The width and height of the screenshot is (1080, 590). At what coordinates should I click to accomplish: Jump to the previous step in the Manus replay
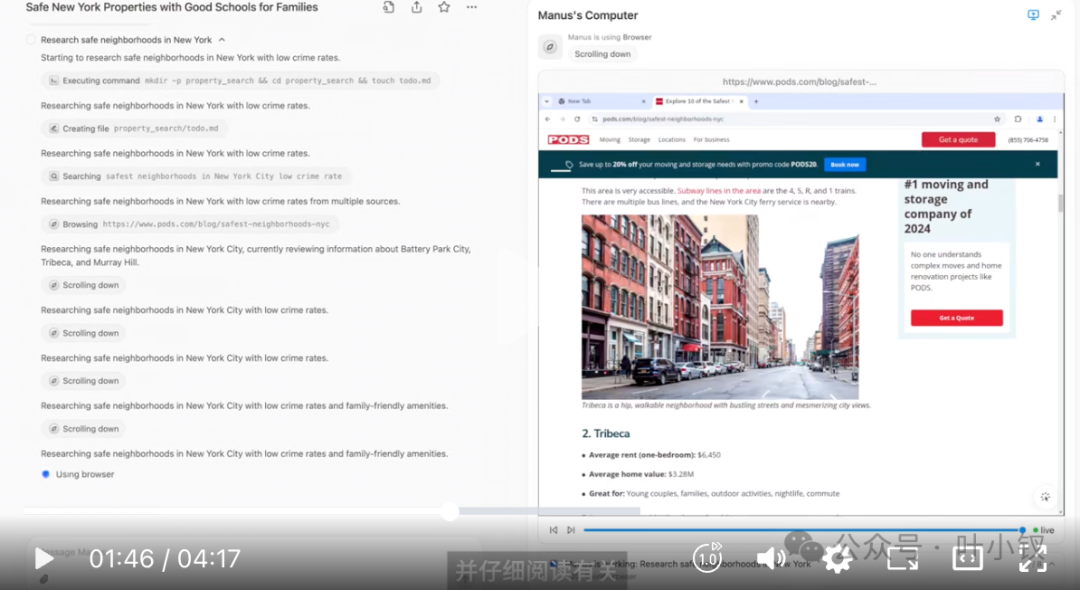tap(553, 530)
